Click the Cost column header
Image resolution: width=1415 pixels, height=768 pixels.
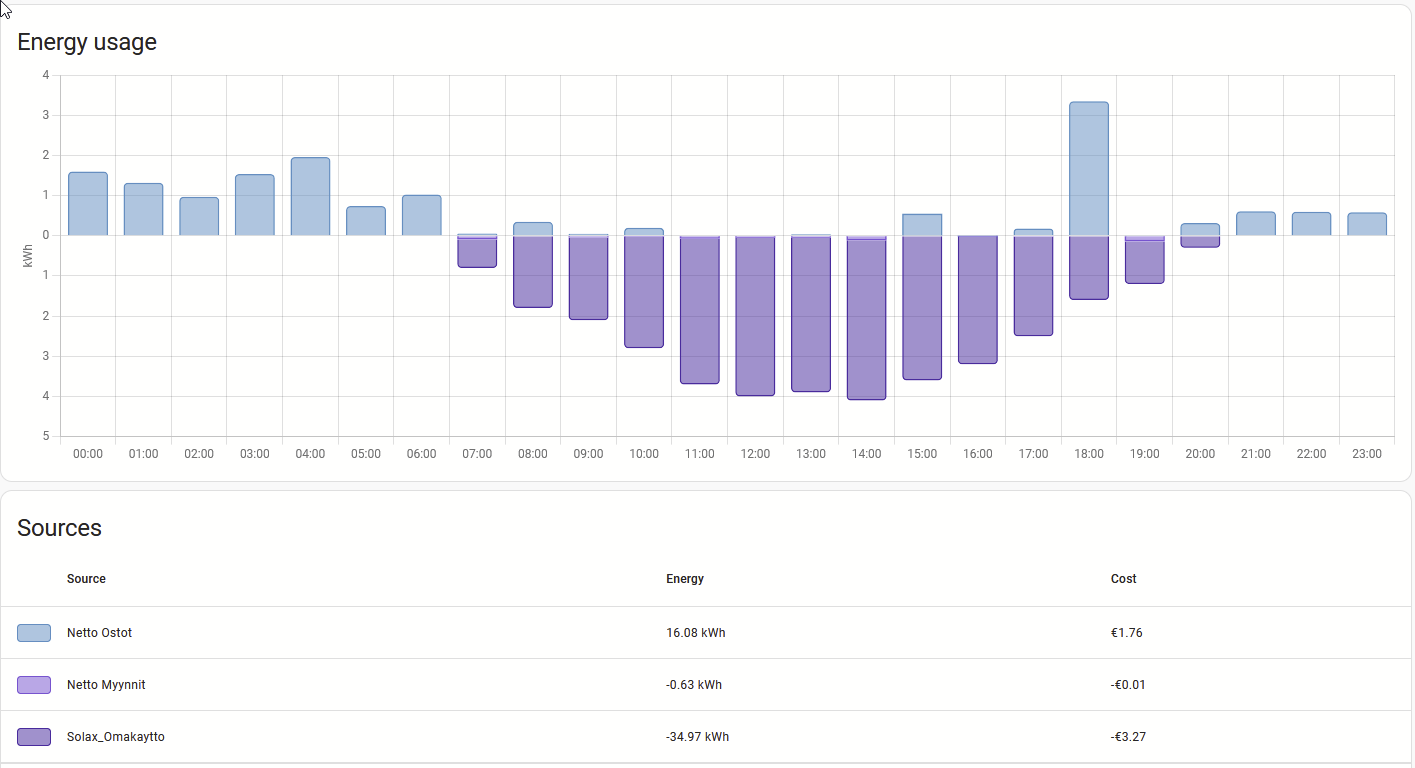pyautogui.click(x=1123, y=579)
